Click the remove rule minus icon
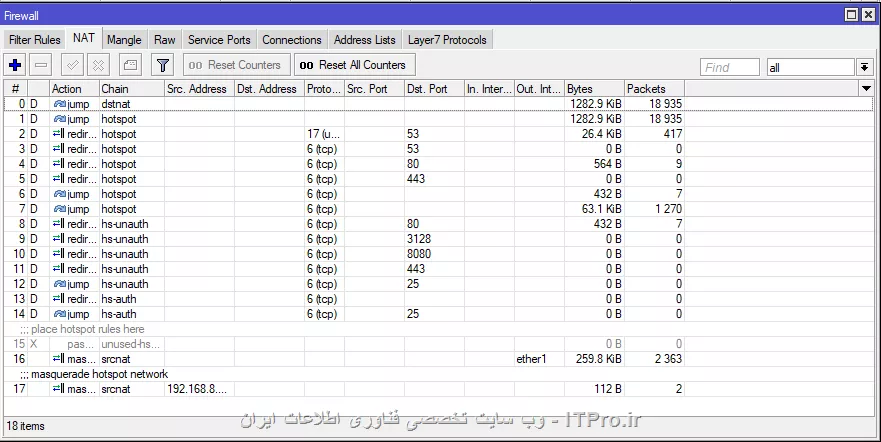 click(41, 65)
